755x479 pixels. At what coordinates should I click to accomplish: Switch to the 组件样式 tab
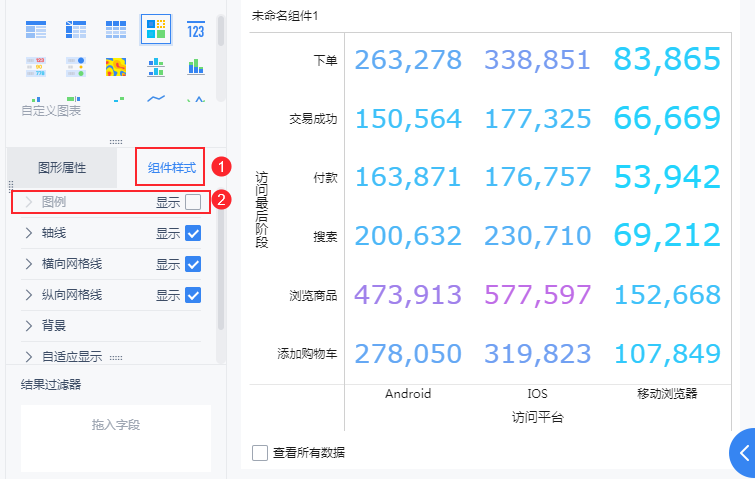click(x=171, y=168)
